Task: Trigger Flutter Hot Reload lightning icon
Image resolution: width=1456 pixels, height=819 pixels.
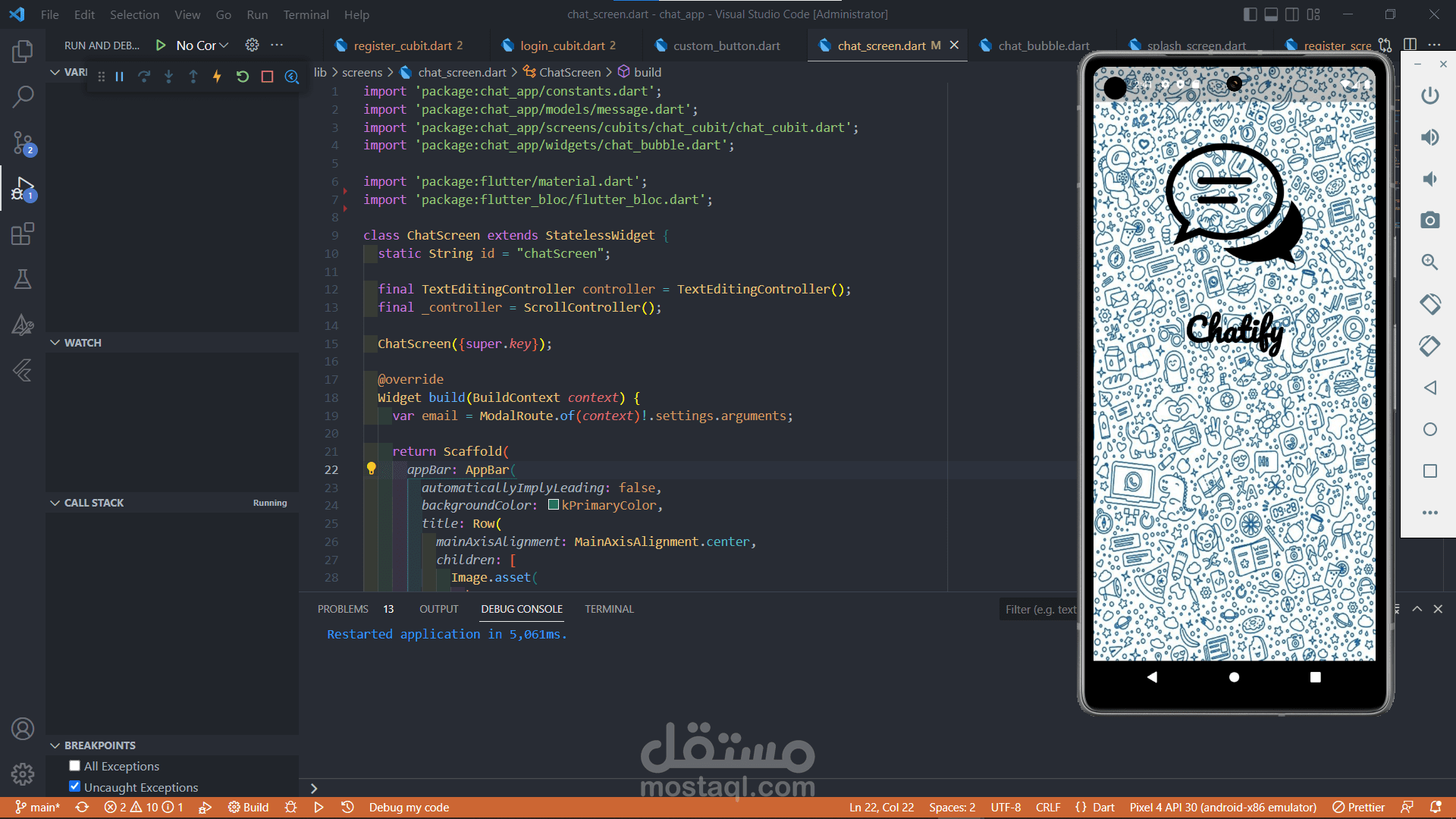Action: (x=217, y=77)
